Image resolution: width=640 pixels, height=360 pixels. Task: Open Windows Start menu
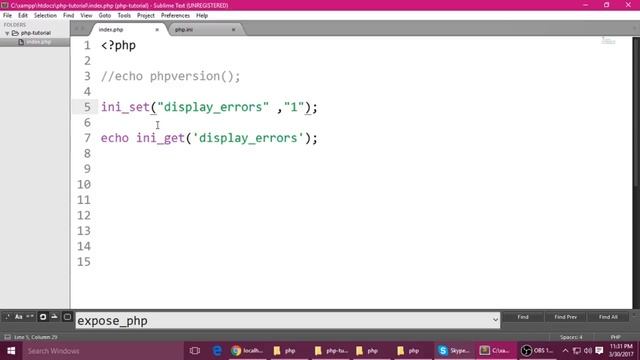(x=11, y=351)
